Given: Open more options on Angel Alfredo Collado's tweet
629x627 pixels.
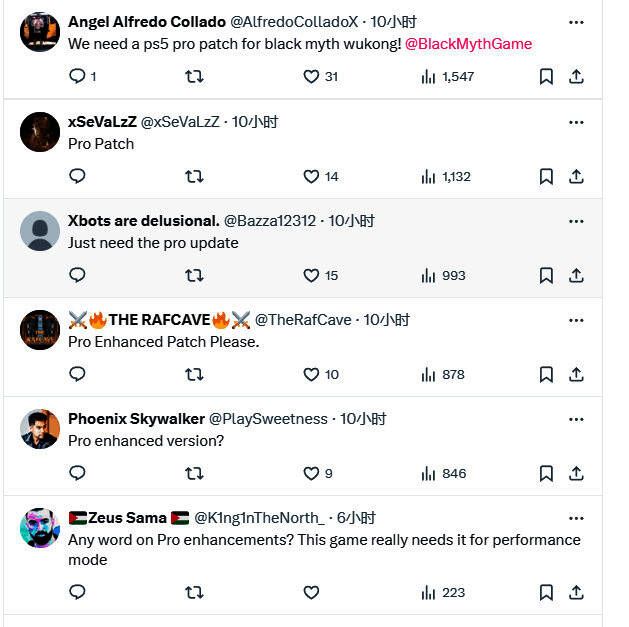Looking at the screenshot, I should [576, 22].
